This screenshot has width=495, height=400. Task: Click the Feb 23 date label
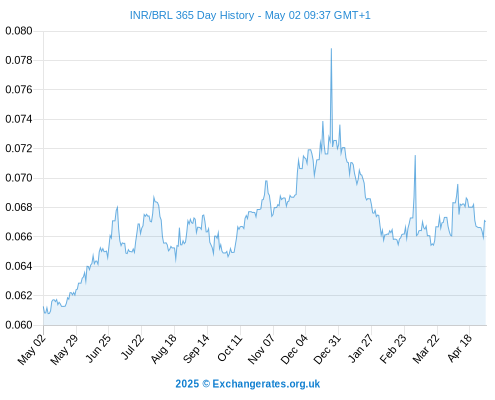coord(393,349)
